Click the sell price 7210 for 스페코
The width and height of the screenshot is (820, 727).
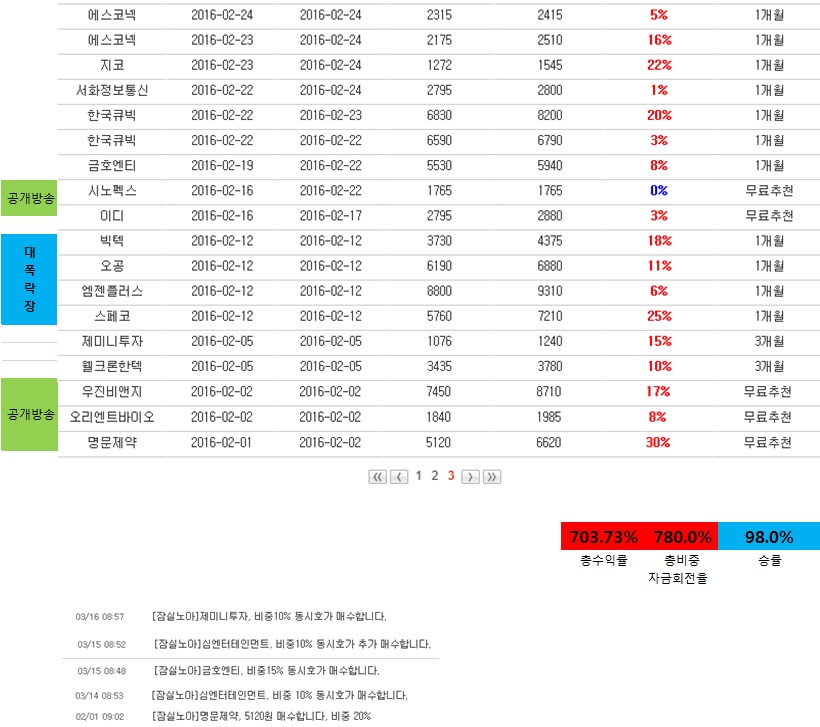pyautogui.click(x=550, y=316)
